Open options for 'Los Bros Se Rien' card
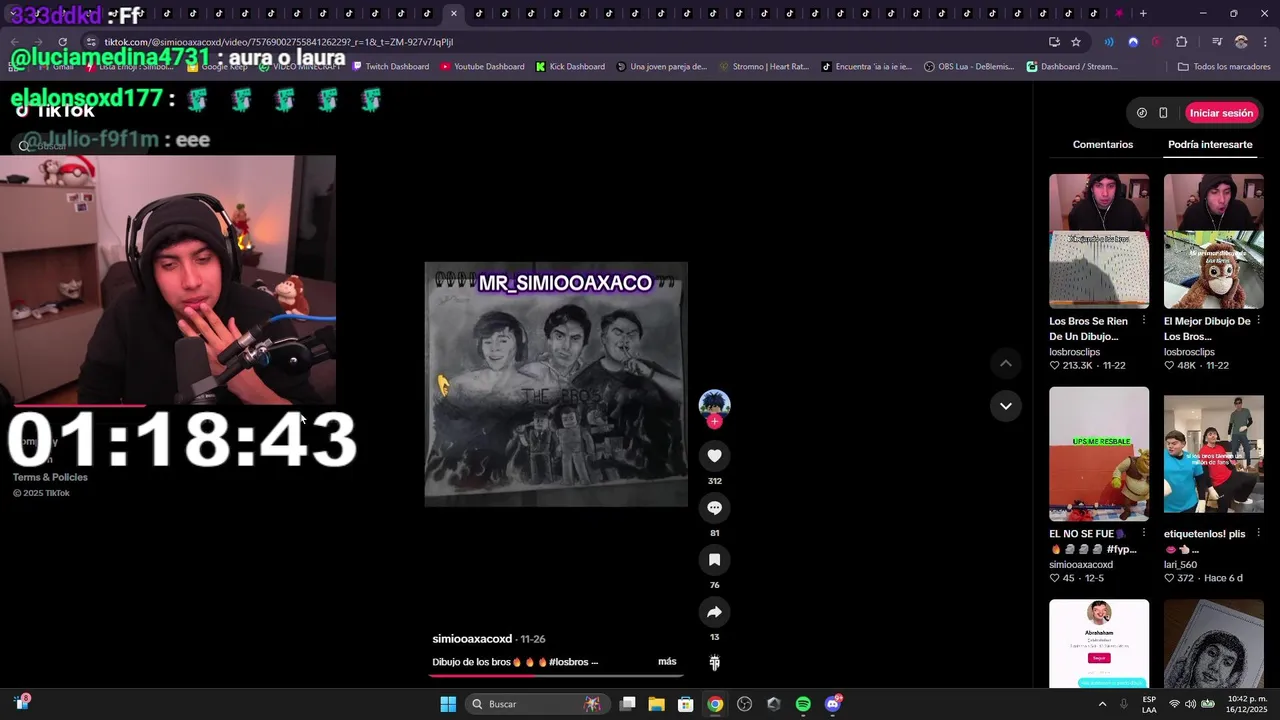The height and width of the screenshot is (720, 1280). (x=1143, y=321)
